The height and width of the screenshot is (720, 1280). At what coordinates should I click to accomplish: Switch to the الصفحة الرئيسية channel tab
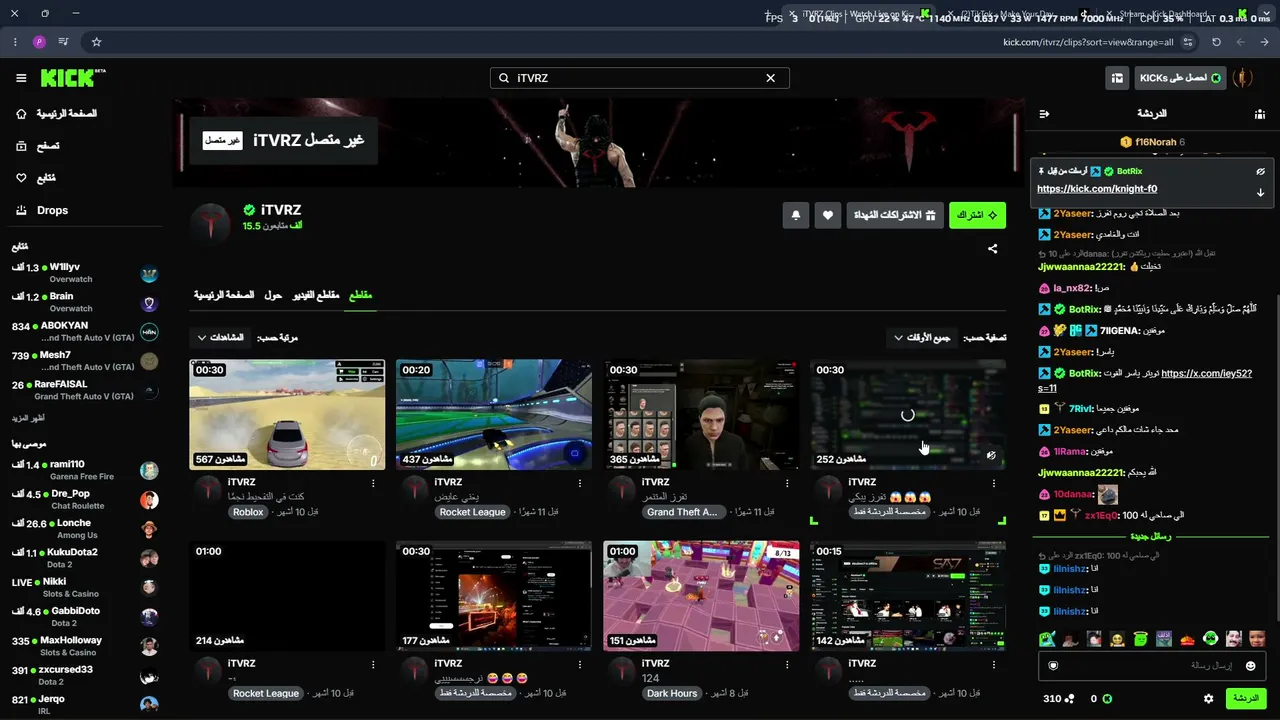[x=224, y=296]
